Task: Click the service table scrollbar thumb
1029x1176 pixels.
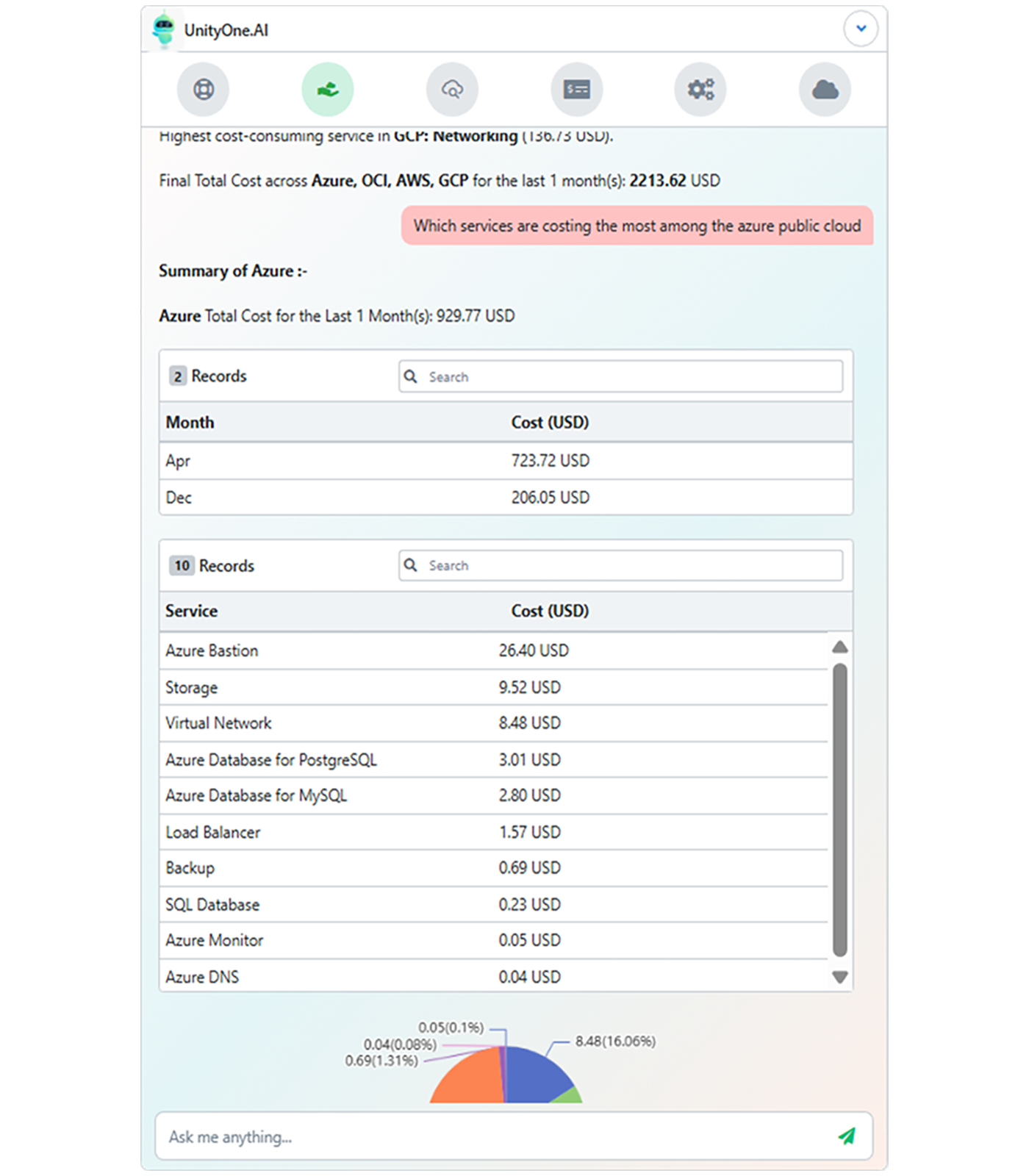Action: [x=840, y=810]
